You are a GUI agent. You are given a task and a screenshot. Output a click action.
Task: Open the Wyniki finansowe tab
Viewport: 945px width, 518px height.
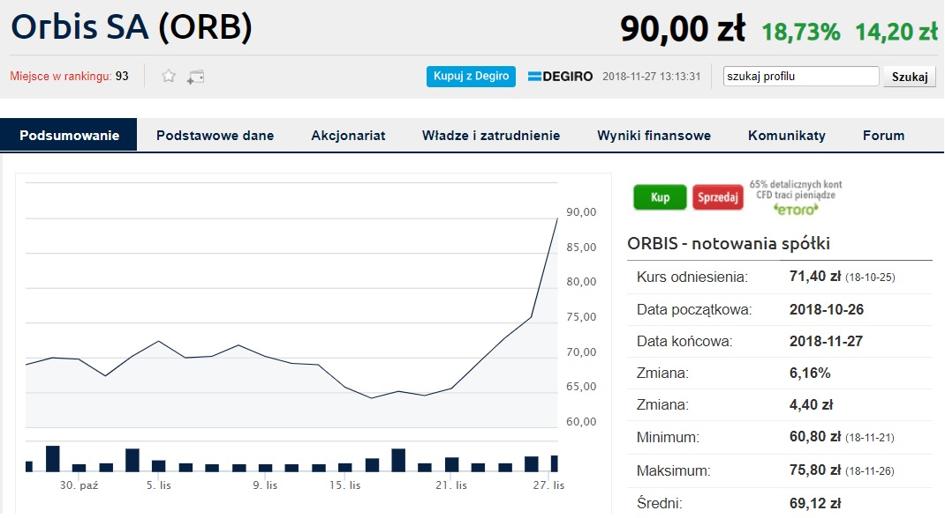point(654,135)
